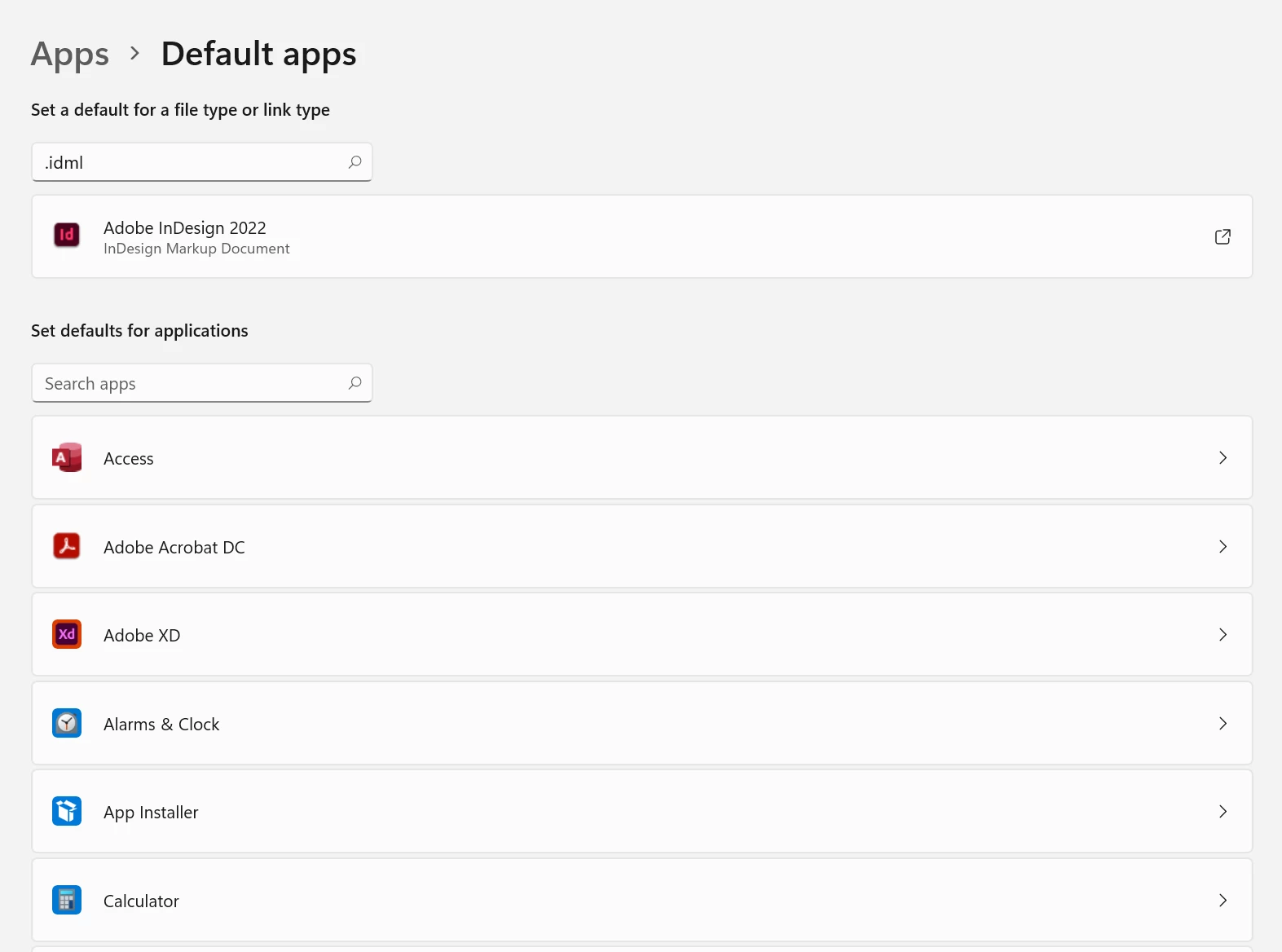The height and width of the screenshot is (952, 1282).
Task: Click Set a default for a file type heading
Action: click(180, 110)
